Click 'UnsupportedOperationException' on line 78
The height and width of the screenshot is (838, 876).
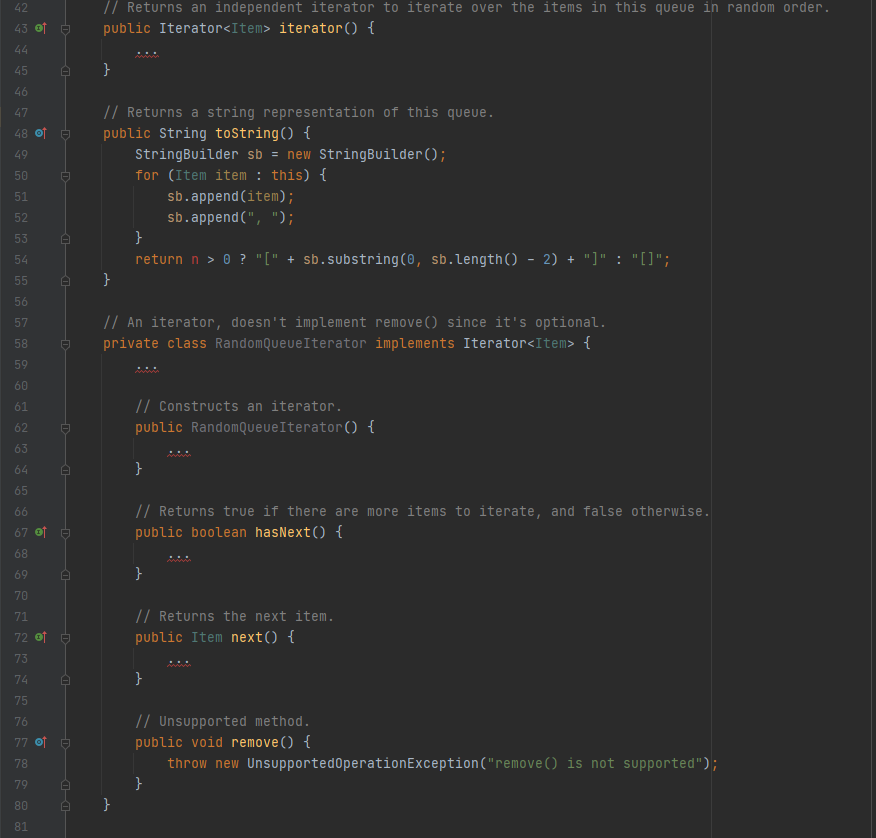tap(363, 764)
